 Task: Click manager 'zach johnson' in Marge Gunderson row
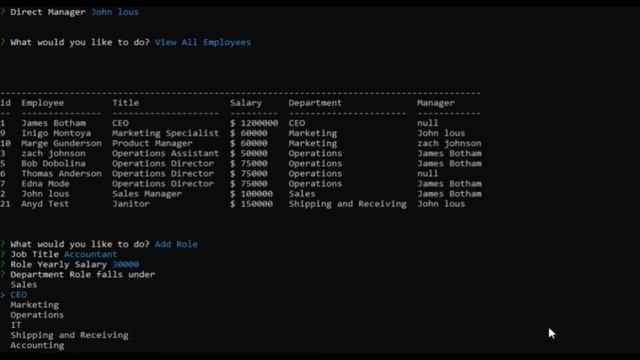[x=449, y=143]
